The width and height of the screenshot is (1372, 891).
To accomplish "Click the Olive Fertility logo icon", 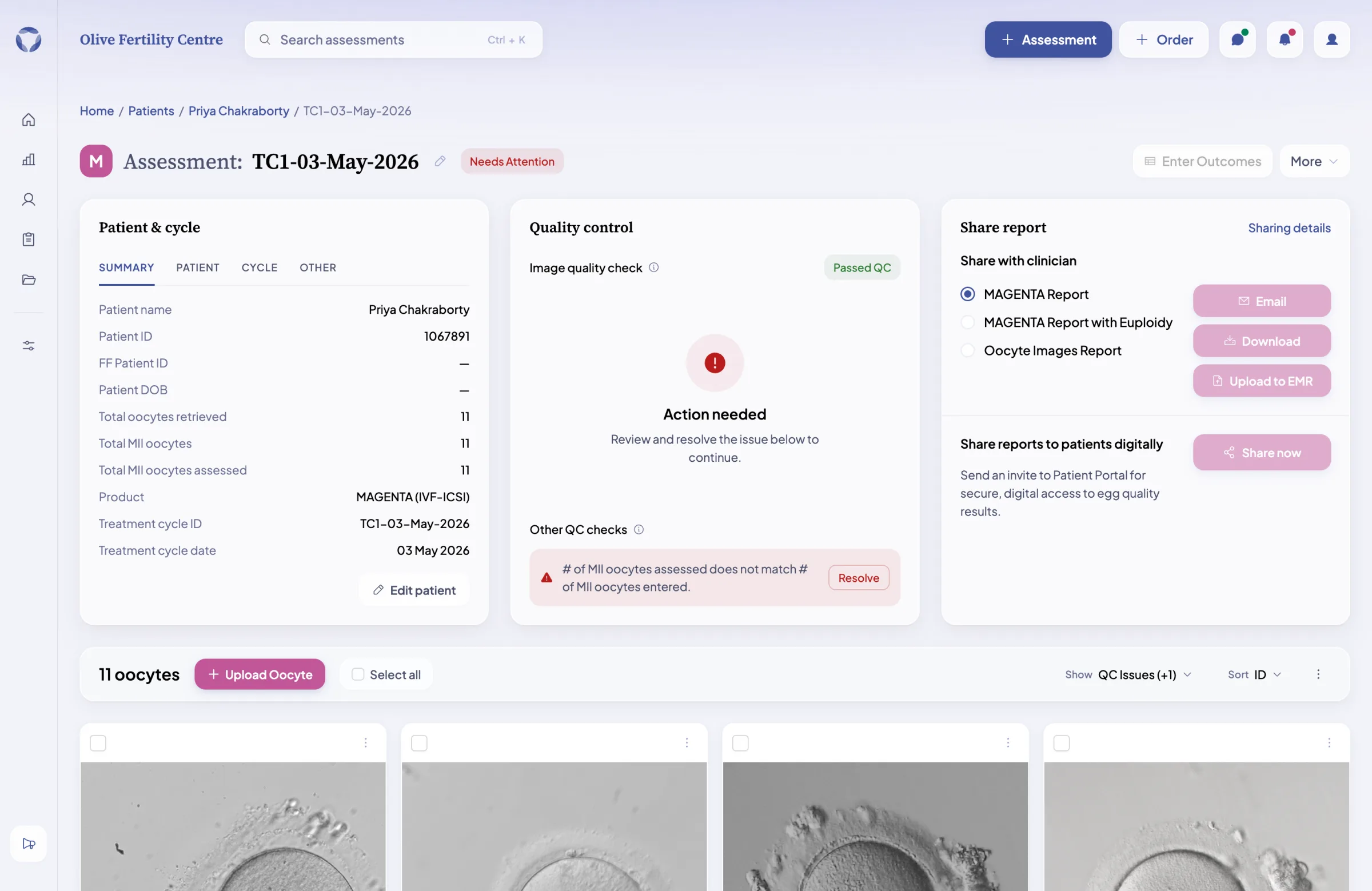I will click(x=28, y=39).
